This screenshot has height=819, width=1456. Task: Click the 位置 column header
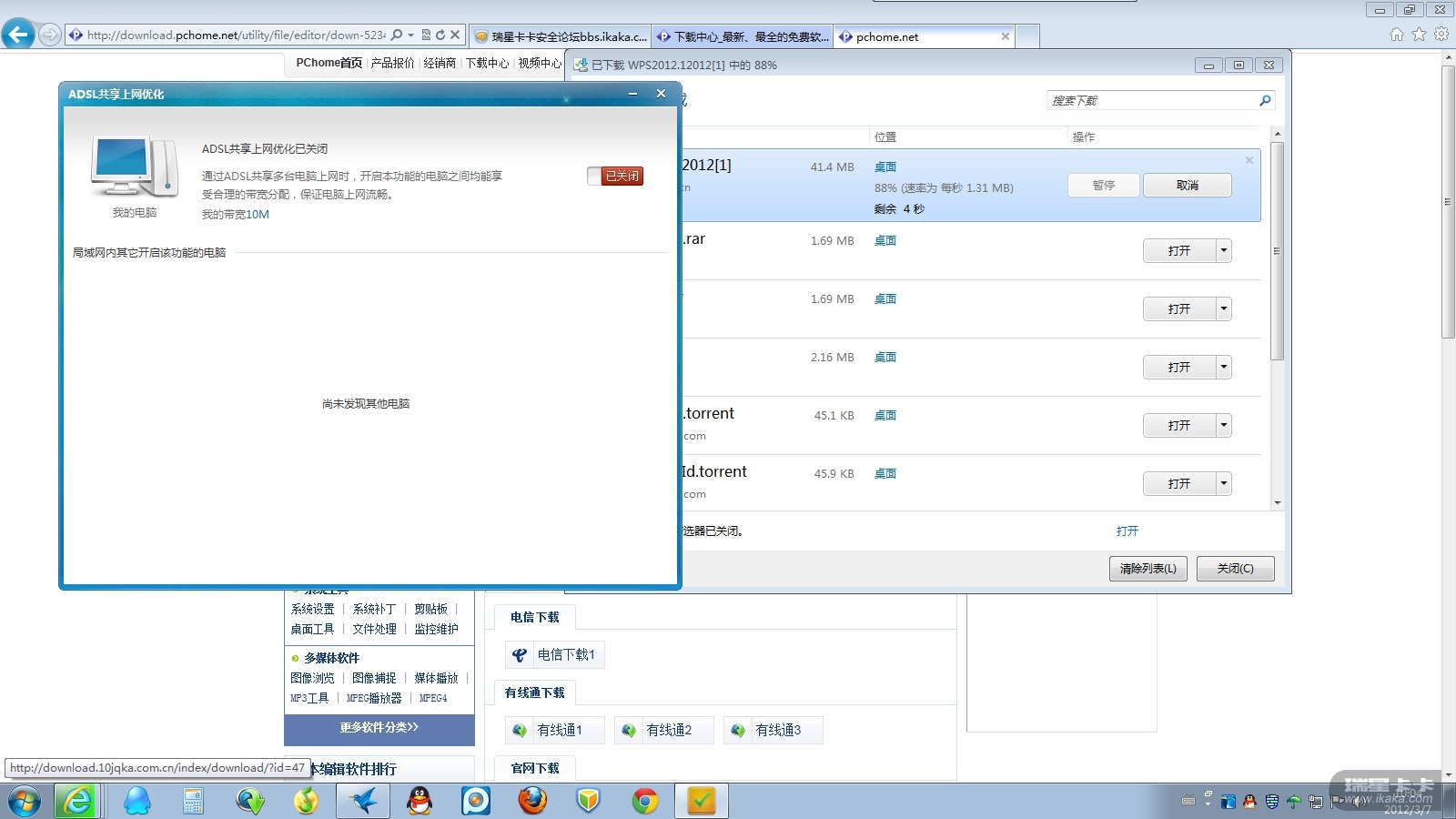tap(885, 136)
